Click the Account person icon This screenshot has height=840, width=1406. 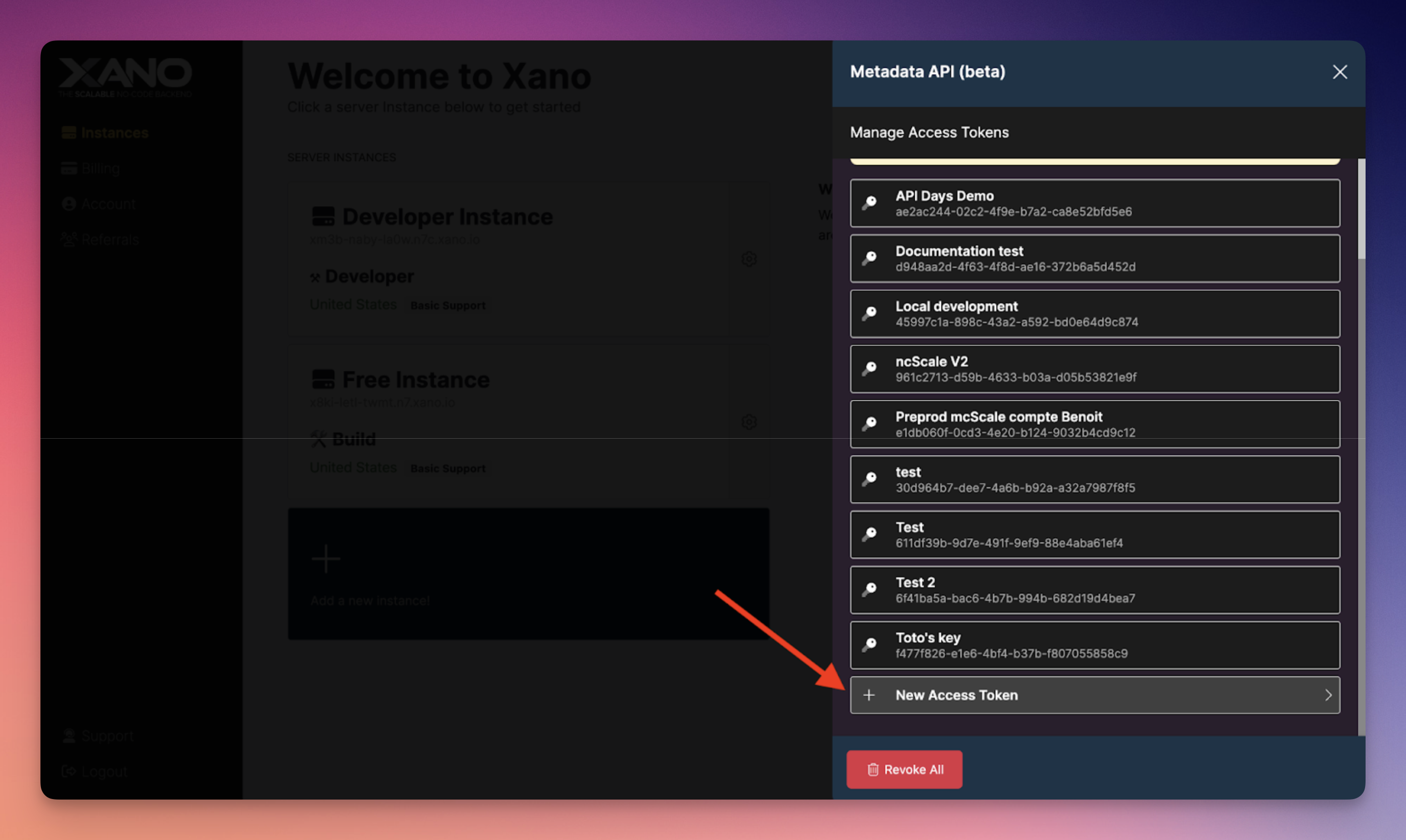coord(69,204)
